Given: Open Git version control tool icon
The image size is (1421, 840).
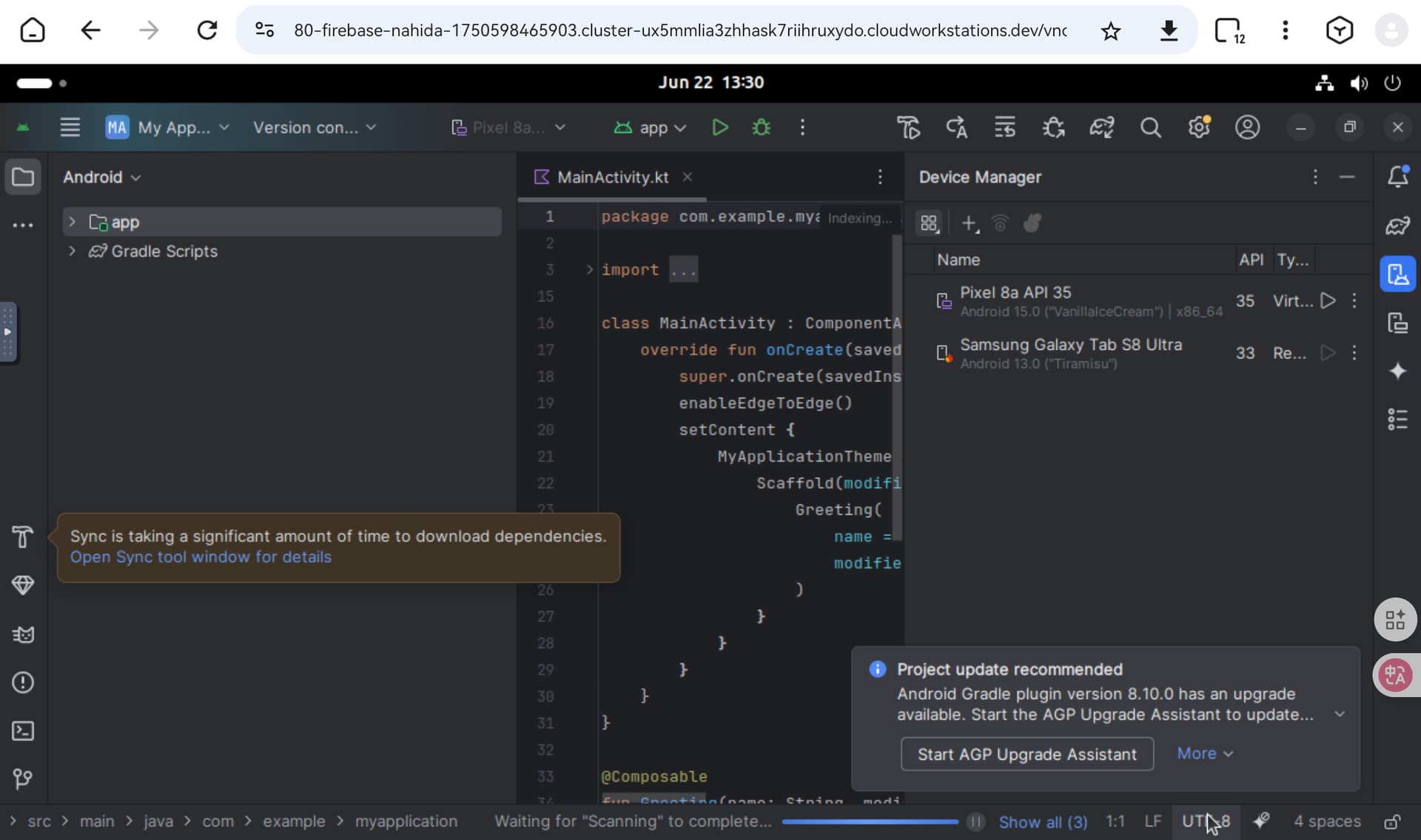Looking at the screenshot, I should (x=23, y=779).
